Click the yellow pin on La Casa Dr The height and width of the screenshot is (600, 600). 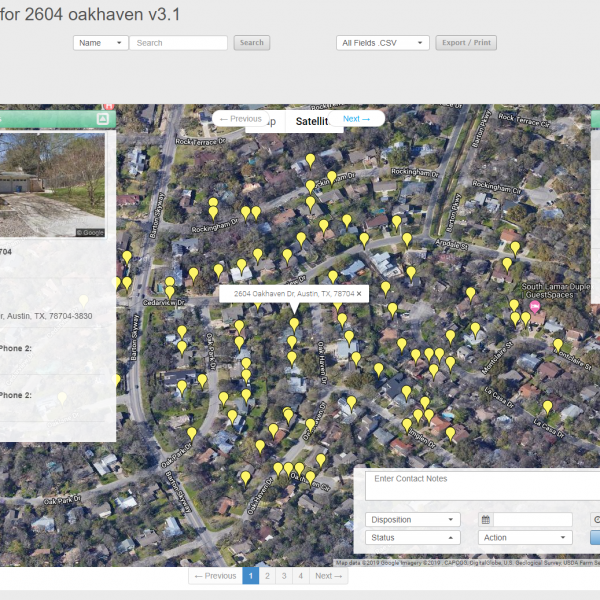(x=547, y=406)
